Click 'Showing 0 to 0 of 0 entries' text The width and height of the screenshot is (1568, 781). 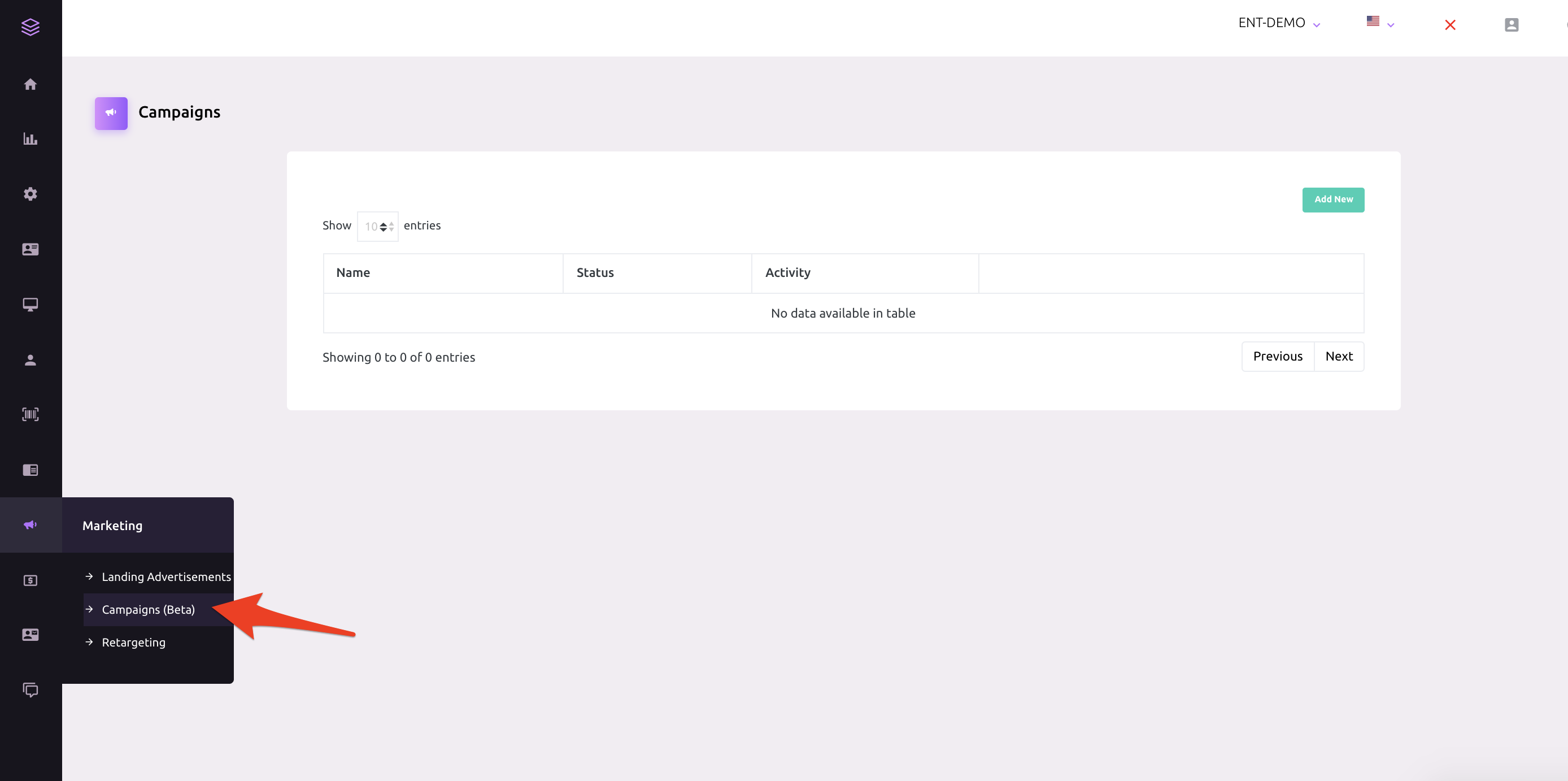click(399, 358)
